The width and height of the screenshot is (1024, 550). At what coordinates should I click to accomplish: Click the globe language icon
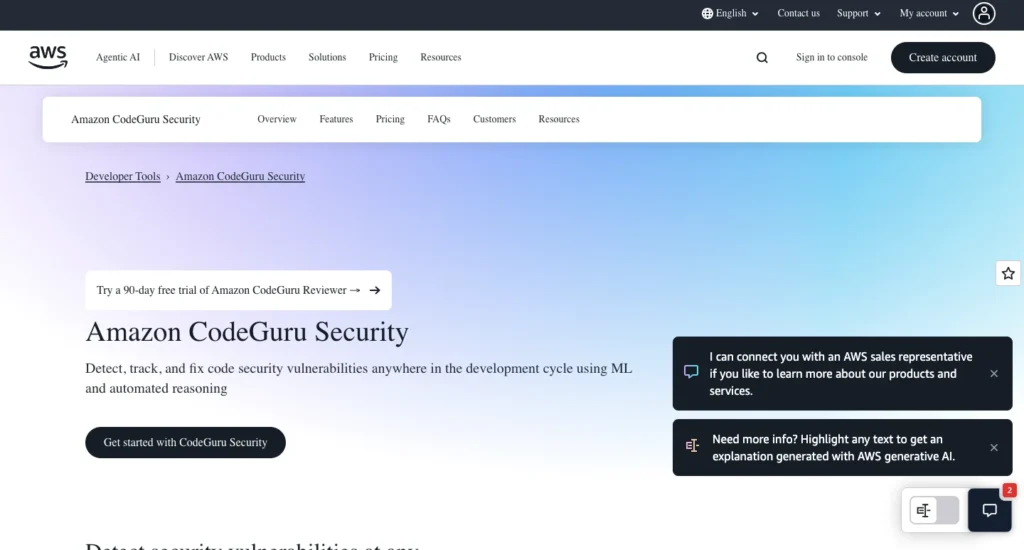click(x=707, y=13)
